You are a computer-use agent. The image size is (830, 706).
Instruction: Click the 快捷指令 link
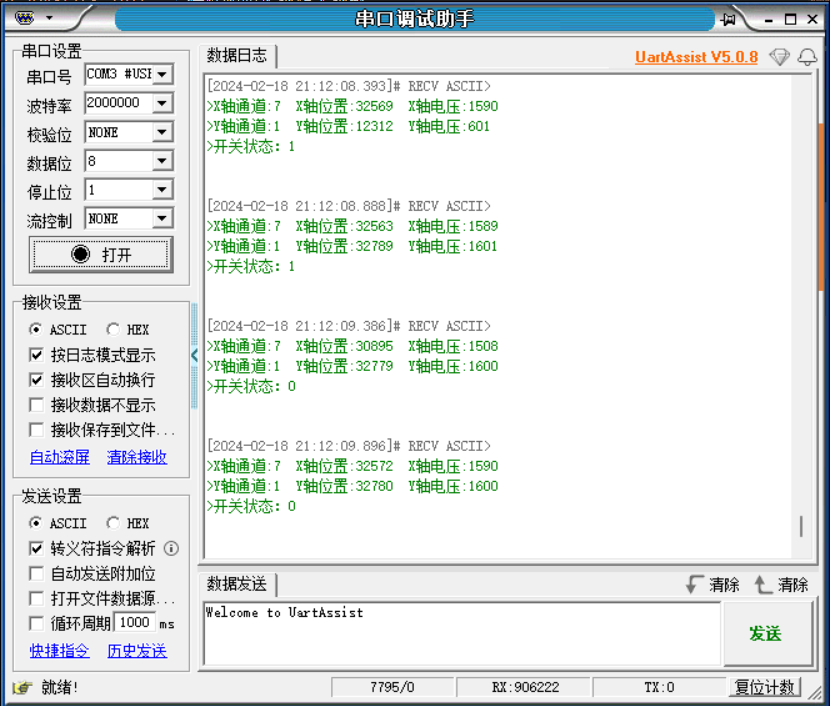pyautogui.click(x=59, y=651)
